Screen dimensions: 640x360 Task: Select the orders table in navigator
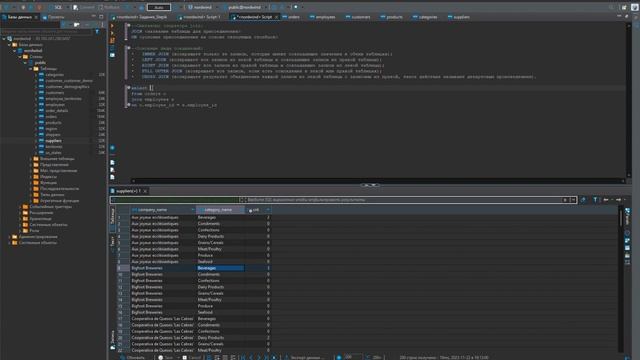coord(51,117)
